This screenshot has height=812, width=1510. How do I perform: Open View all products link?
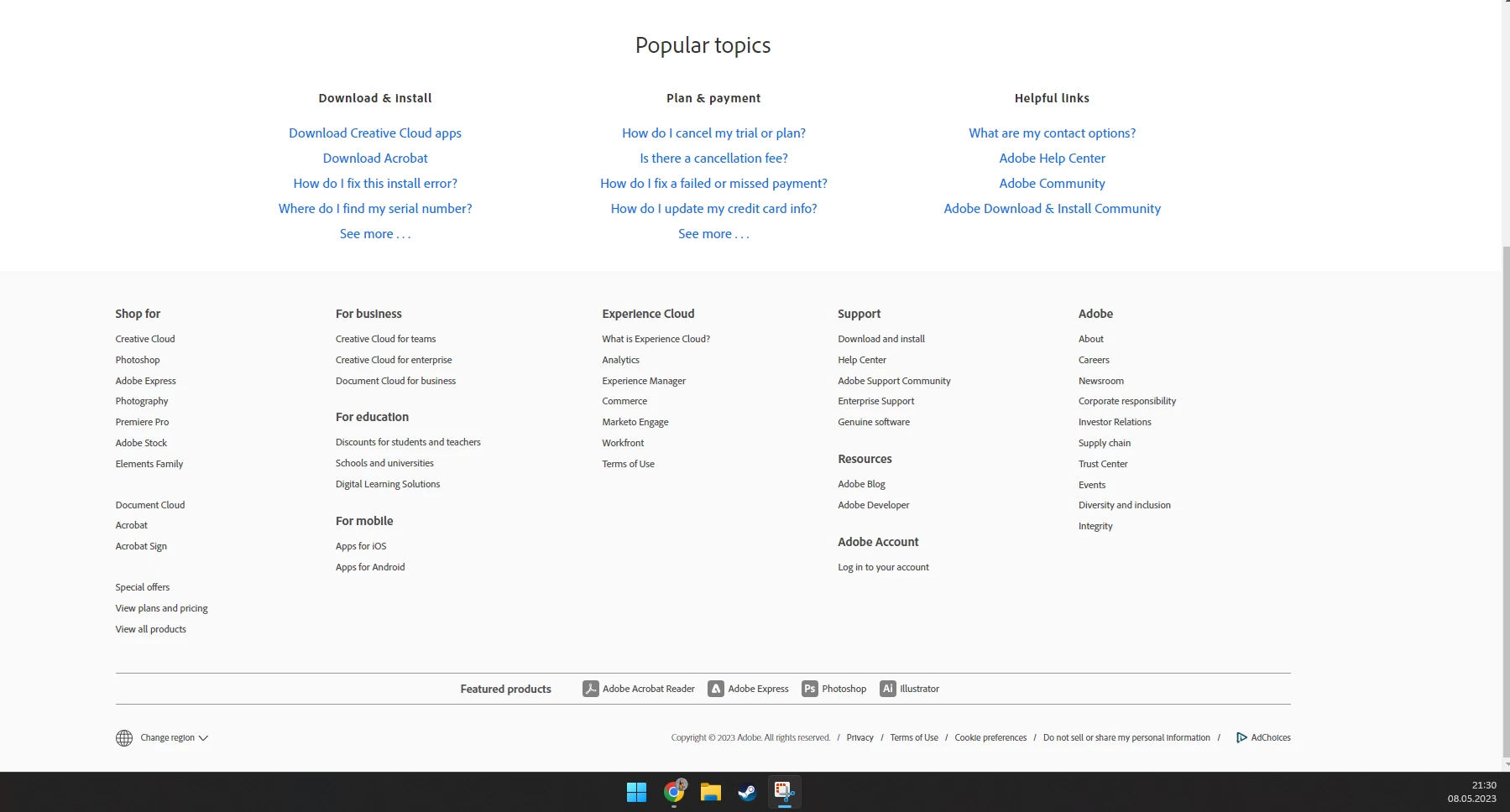151,629
